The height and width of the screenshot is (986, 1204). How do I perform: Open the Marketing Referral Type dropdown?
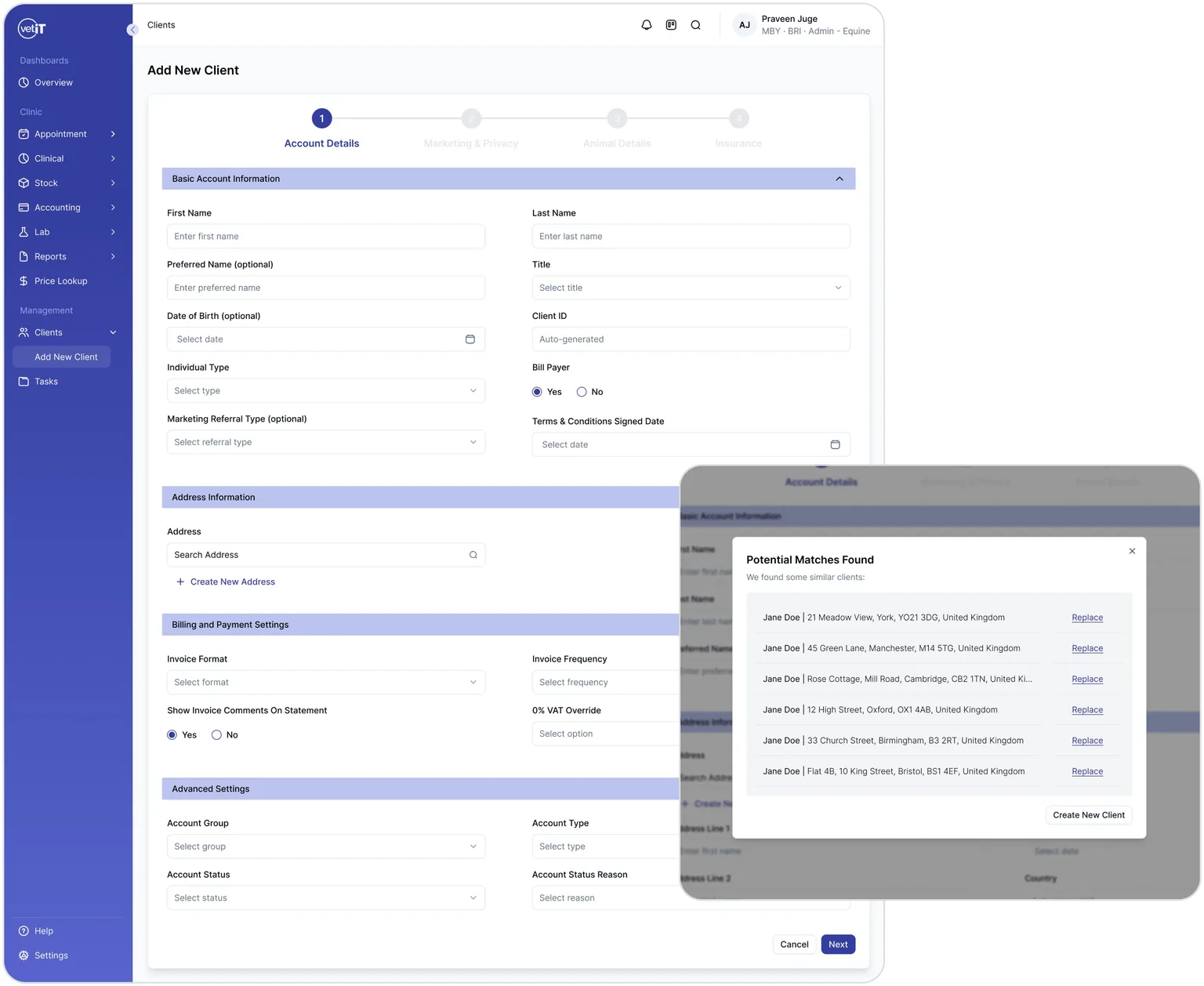pyautogui.click(x=326, y=442)
